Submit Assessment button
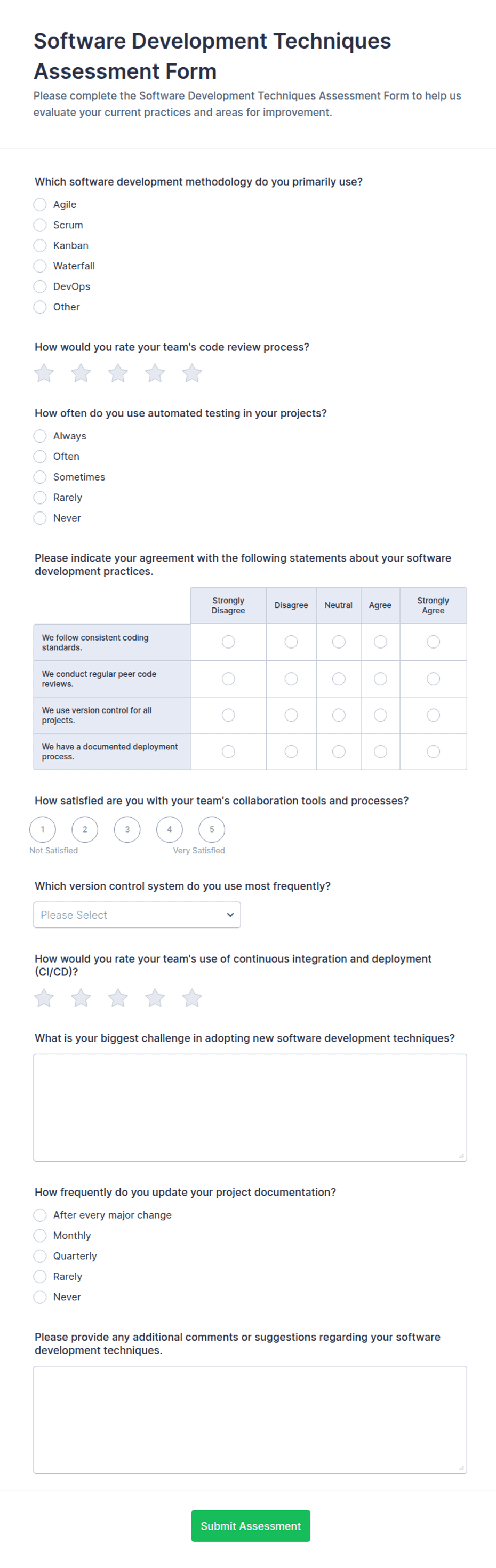This screenshot has width=496, height=1568. (x=251, y=1525)
